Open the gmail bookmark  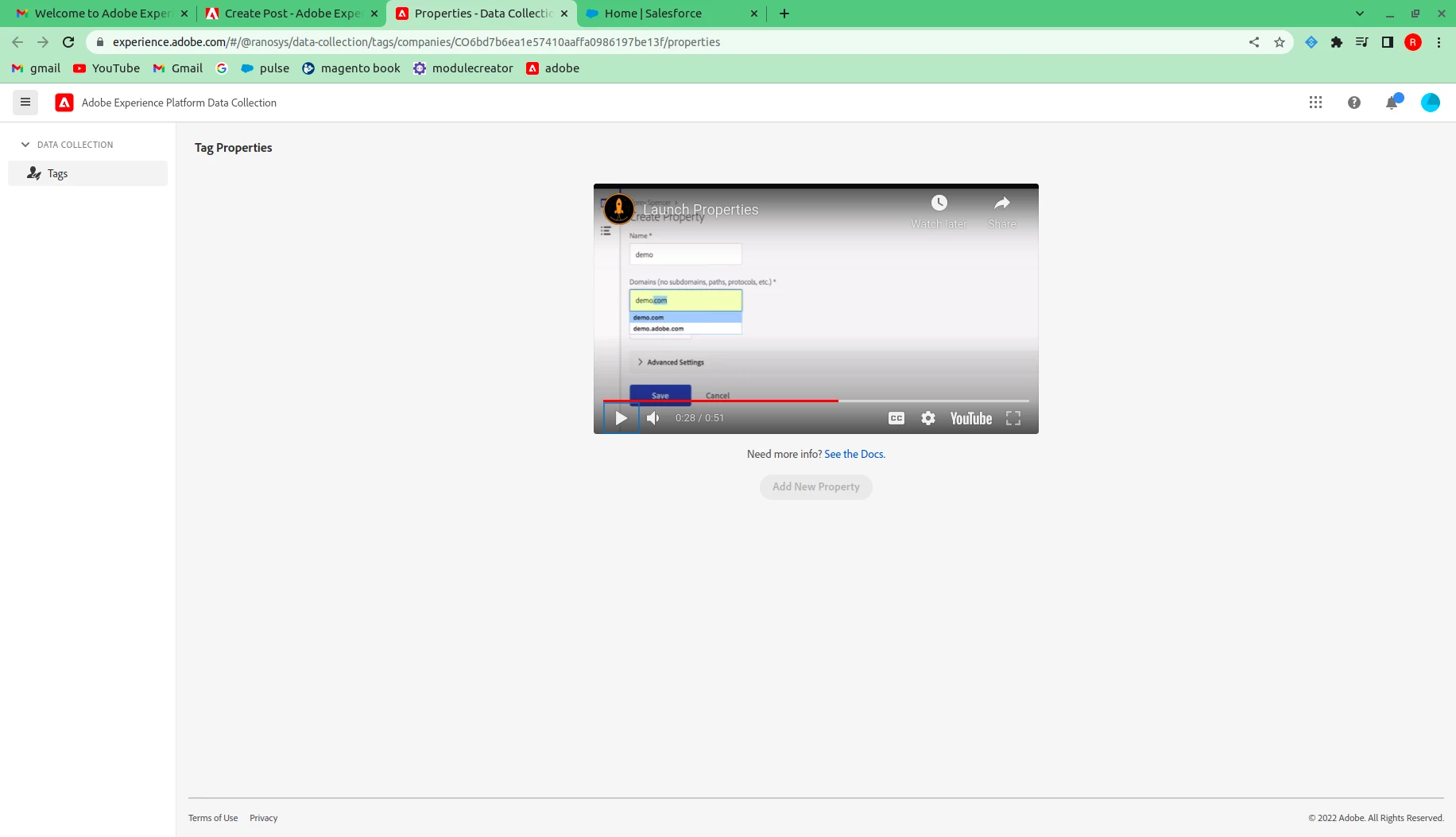(37, 68)
